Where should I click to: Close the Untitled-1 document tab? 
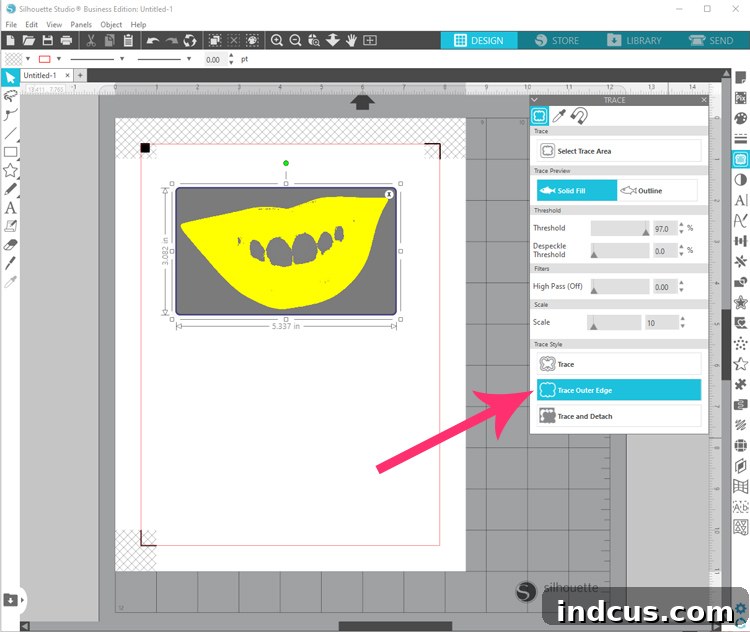(x=67, y=75)
